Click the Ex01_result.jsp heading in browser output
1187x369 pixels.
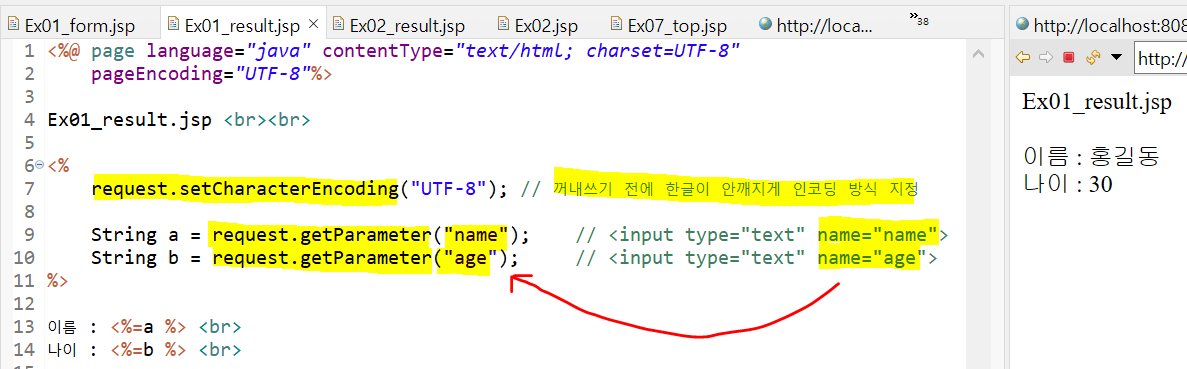(x=1096, y=102)
